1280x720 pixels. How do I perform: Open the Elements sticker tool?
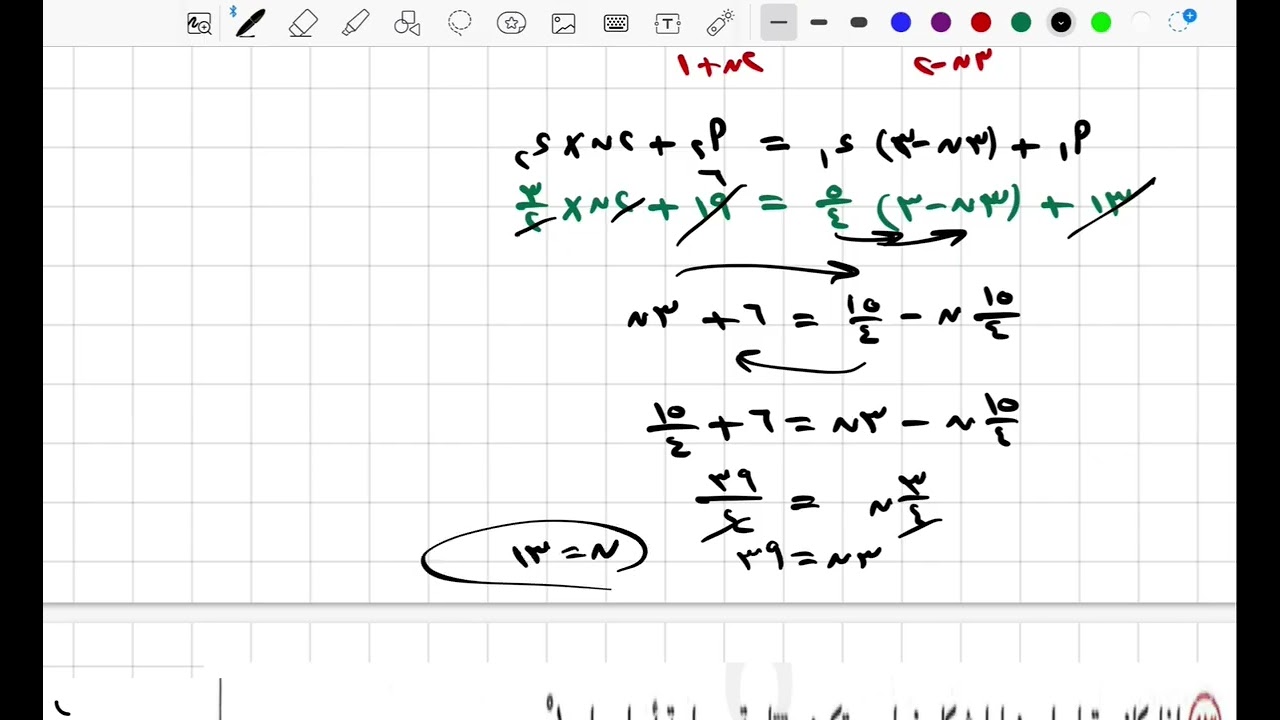511,23
